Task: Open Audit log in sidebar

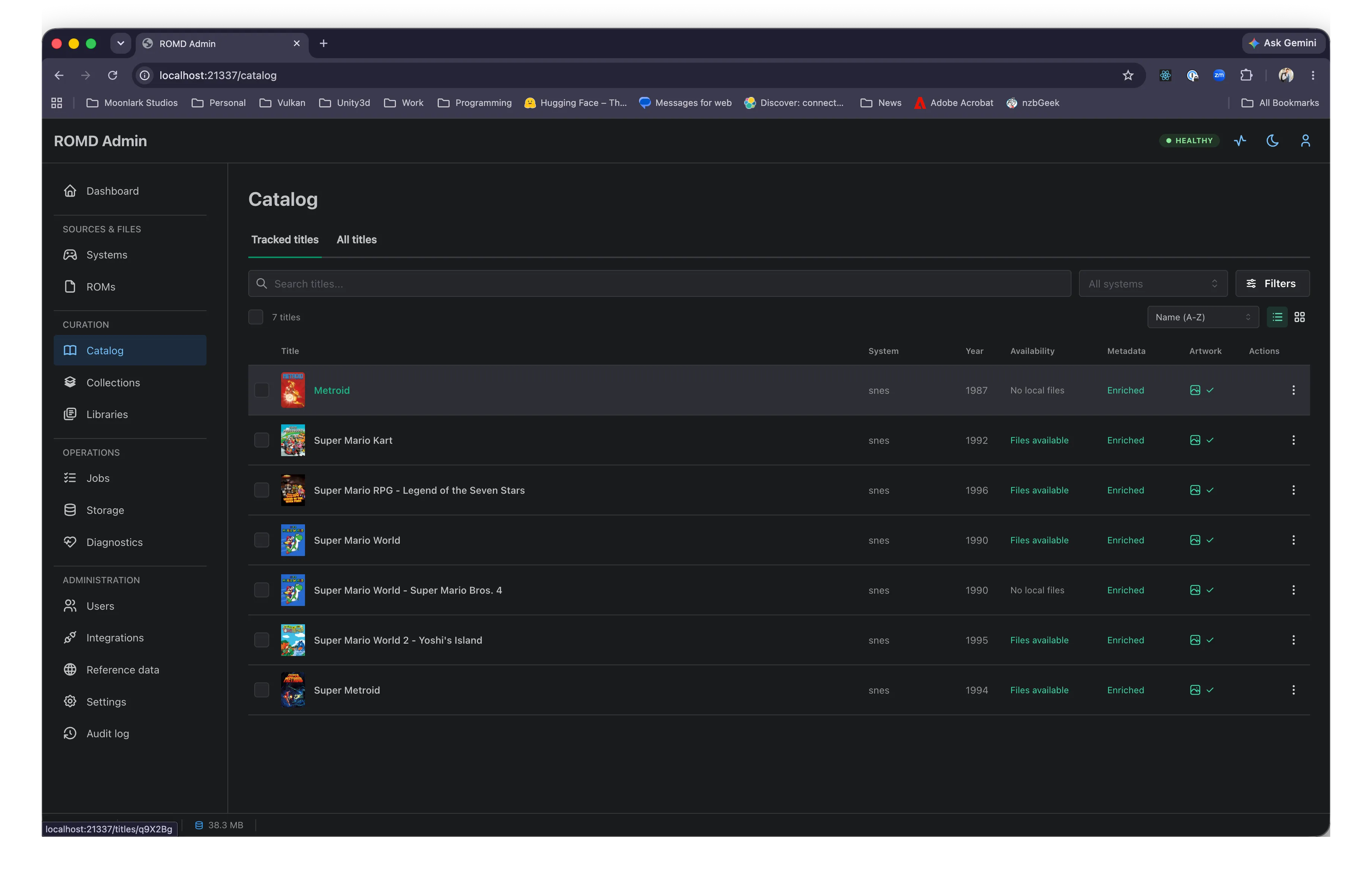Action: coord(130,734)
